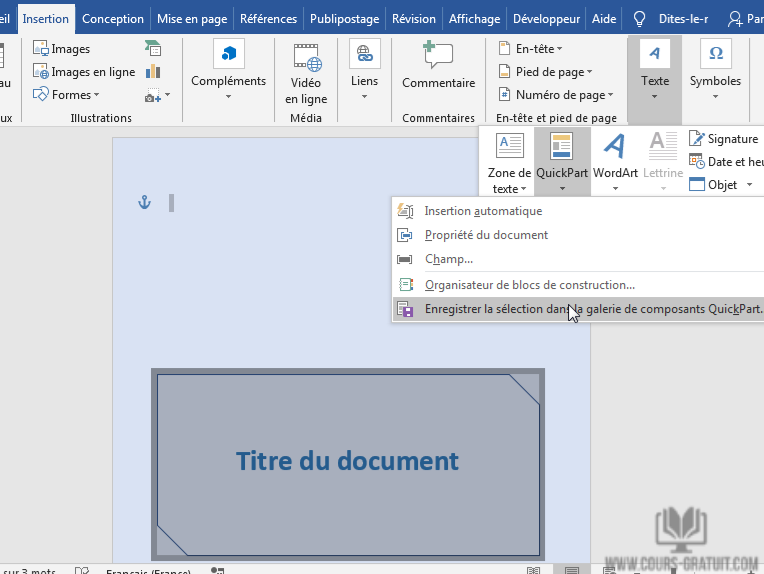Open the Aide tab
The width and height of the screenshot is (764, 574).
pyautogui.click(x=604, y=19)
